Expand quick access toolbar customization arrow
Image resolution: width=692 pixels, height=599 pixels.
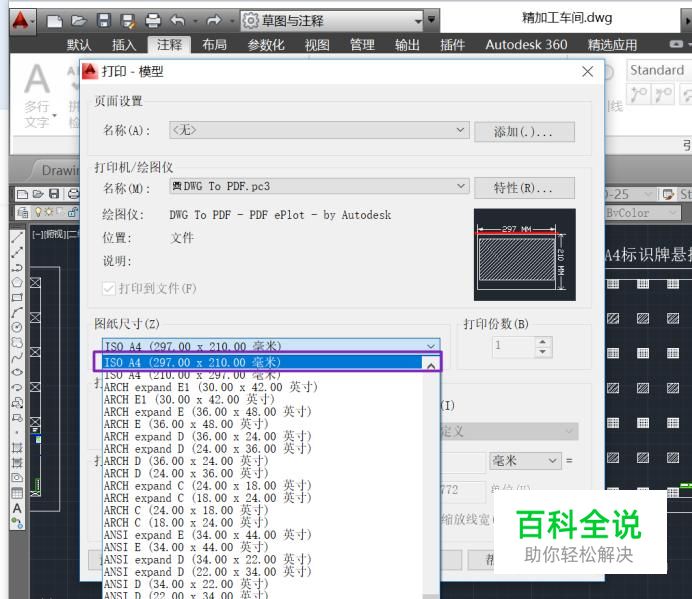click(432, 20)
